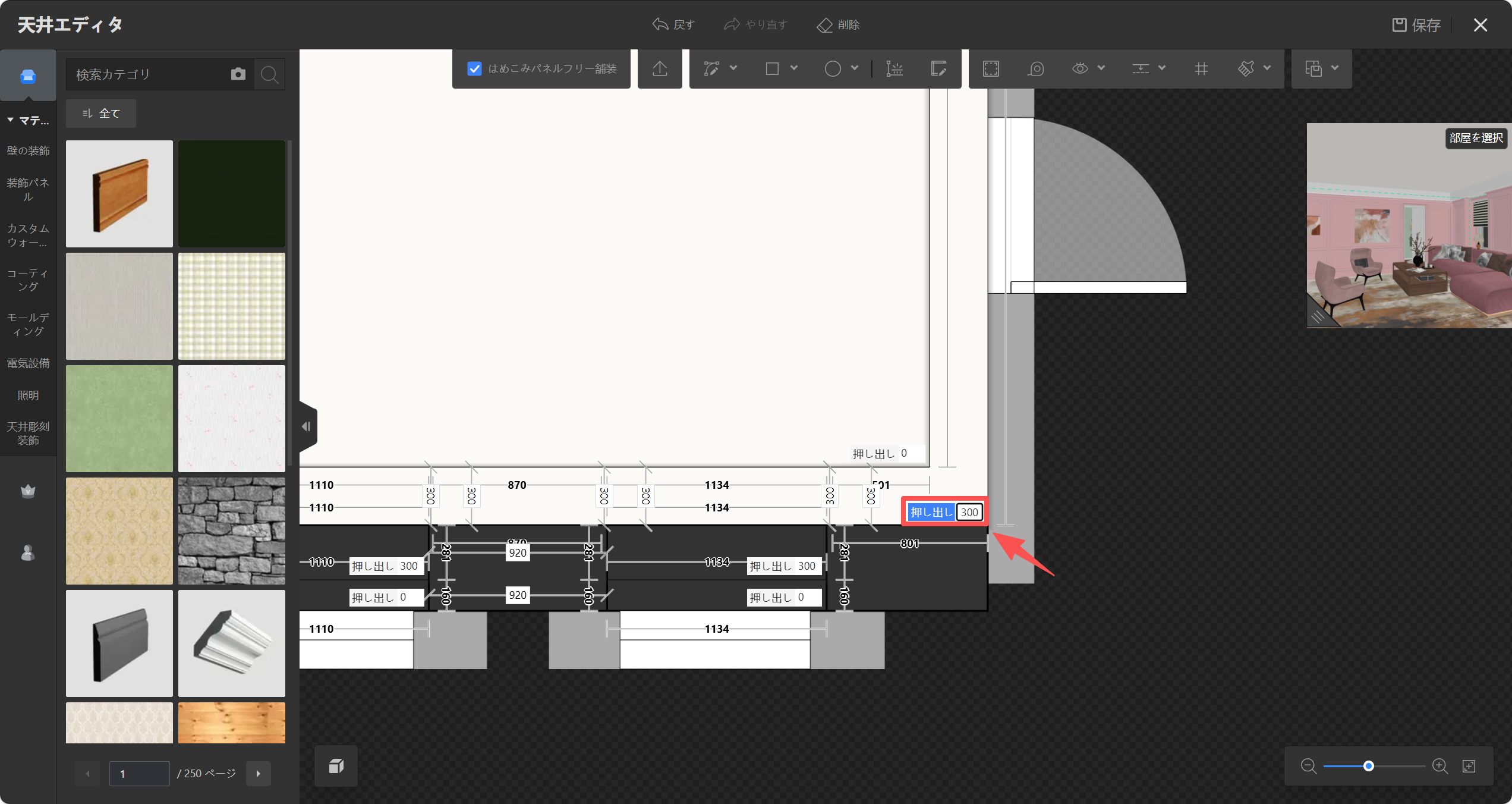Click the dashed marquee selection icon
Viewport: 1512px width, 804px height.
tap(991, 69)
